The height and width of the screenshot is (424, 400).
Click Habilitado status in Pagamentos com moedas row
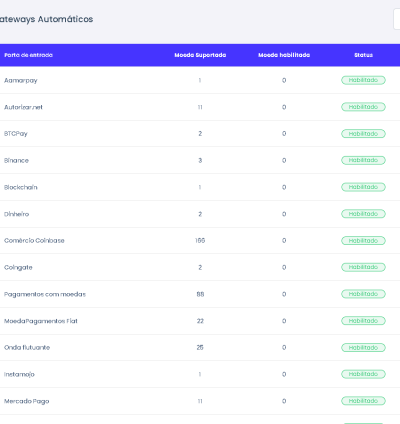point(363,294)
